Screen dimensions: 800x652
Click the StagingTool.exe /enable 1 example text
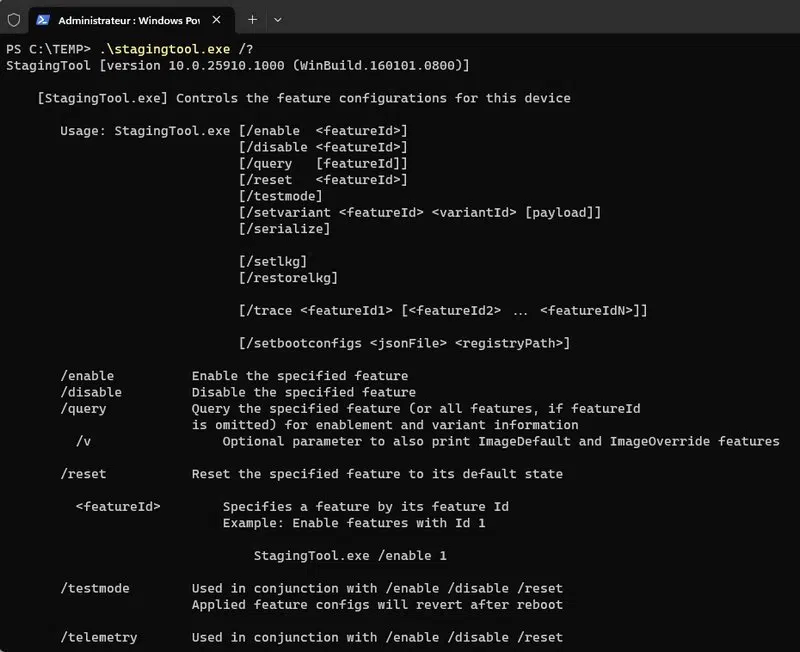pos(349,555)
